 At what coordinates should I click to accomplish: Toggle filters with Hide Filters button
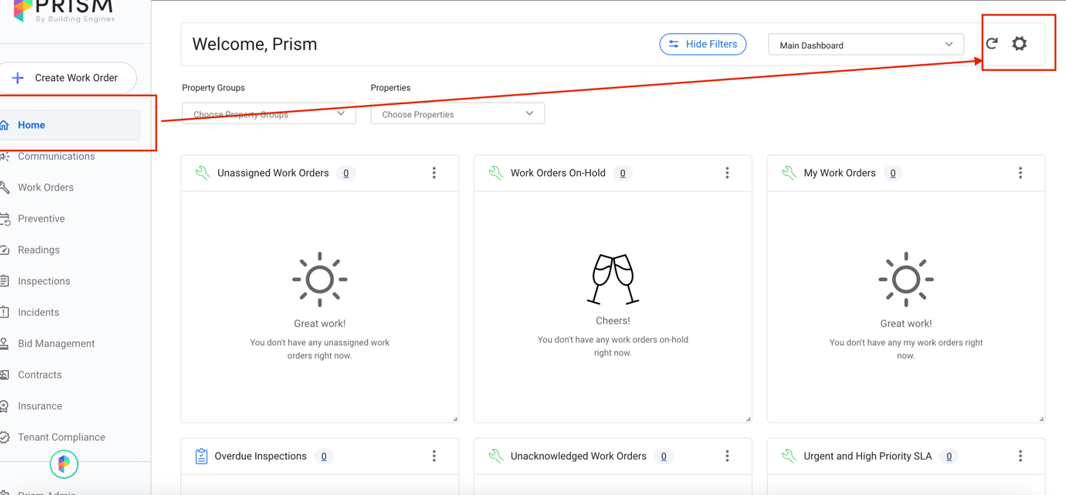click(702, 44)
